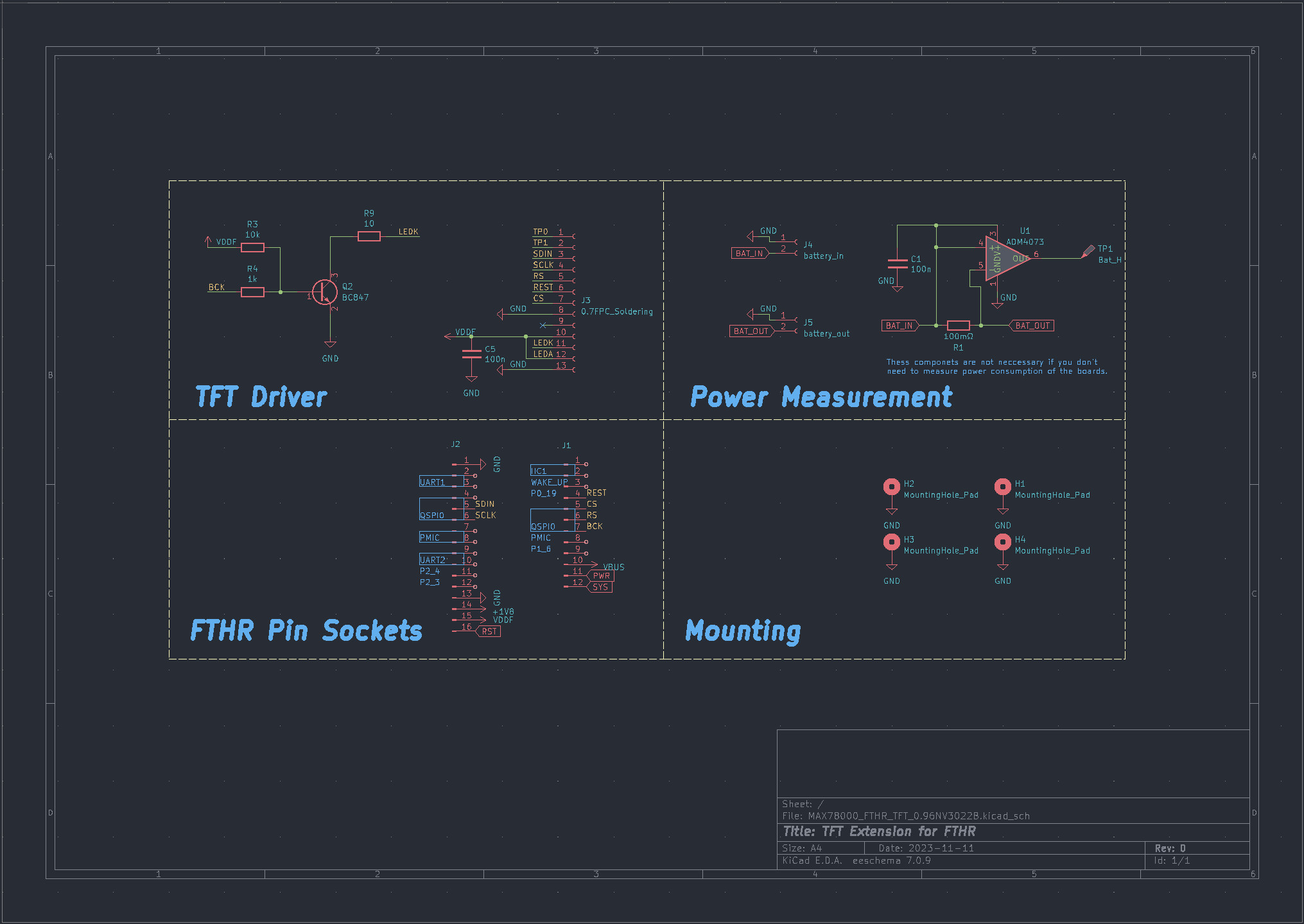Image resolution: width=1304 pixels, height=924 pixels.
Task: Select the "TFT Driver" section title
Action: pos(261,397)
